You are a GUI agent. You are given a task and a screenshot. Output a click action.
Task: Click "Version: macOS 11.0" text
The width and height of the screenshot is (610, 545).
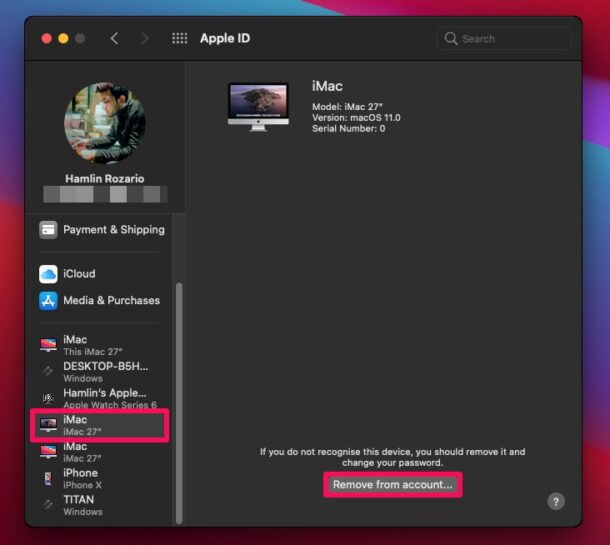pos(356,117)
